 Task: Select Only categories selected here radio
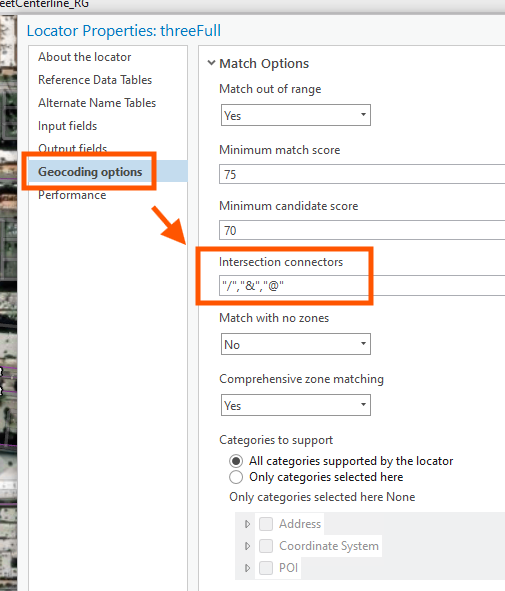tap(236, 477)
